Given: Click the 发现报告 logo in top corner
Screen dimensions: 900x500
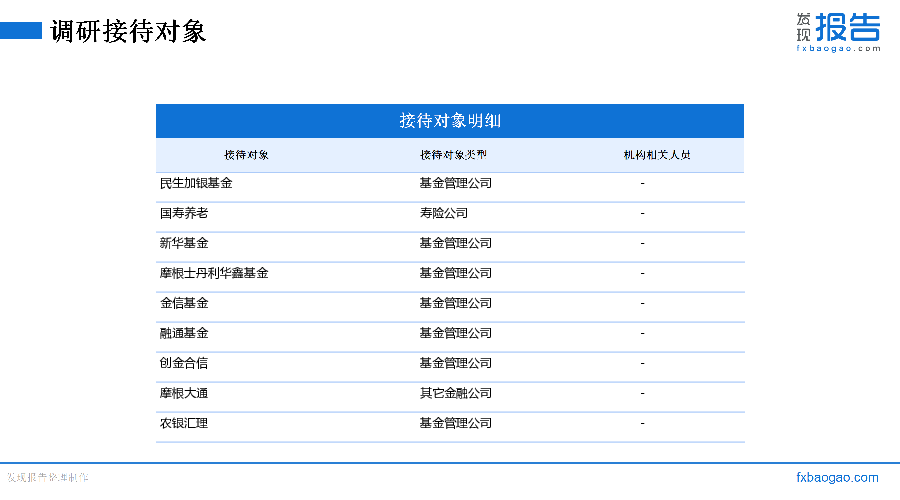Looking at the screenshot, I should tap(838, 32).
